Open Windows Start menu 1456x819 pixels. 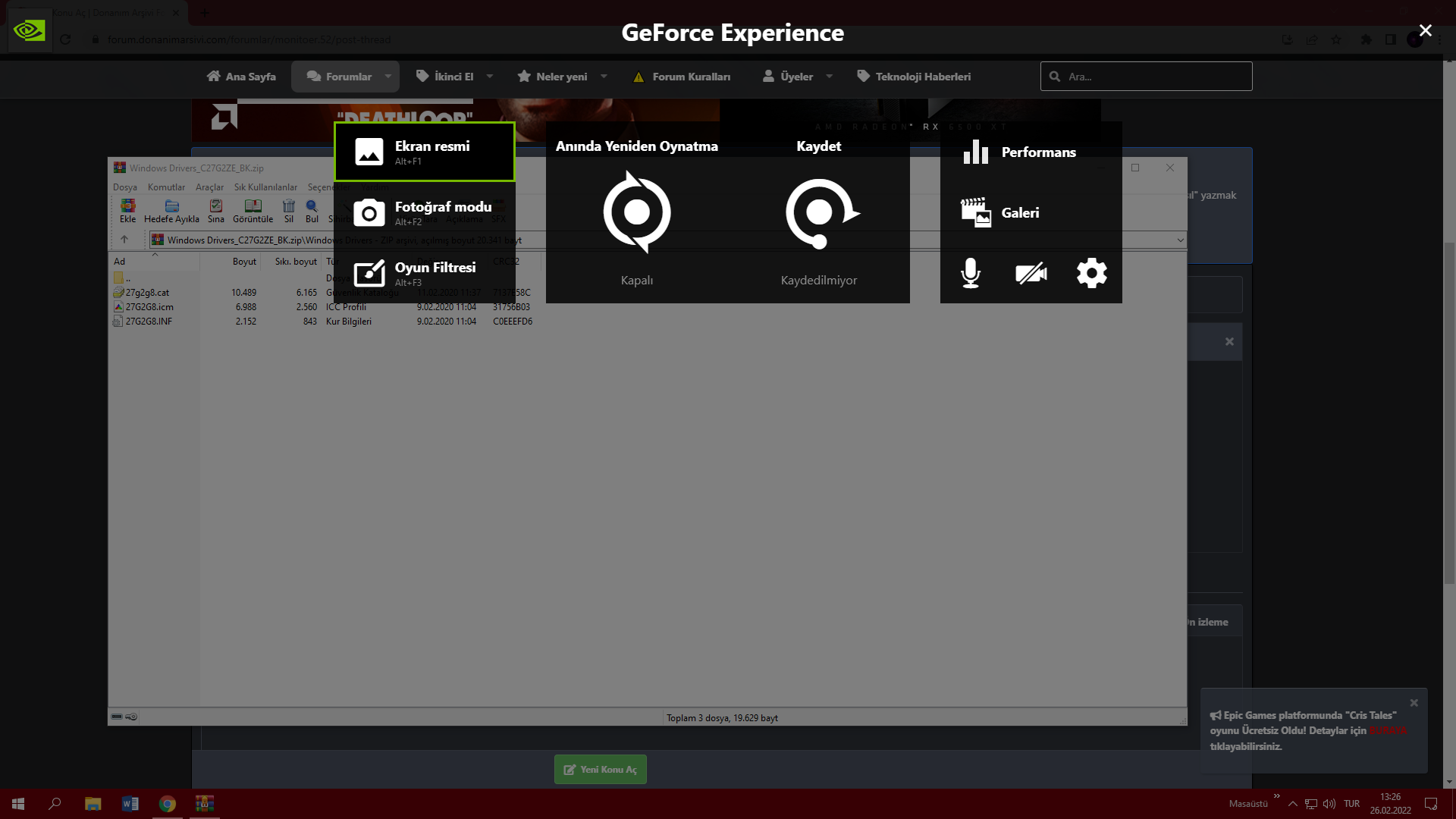(18, 804)
